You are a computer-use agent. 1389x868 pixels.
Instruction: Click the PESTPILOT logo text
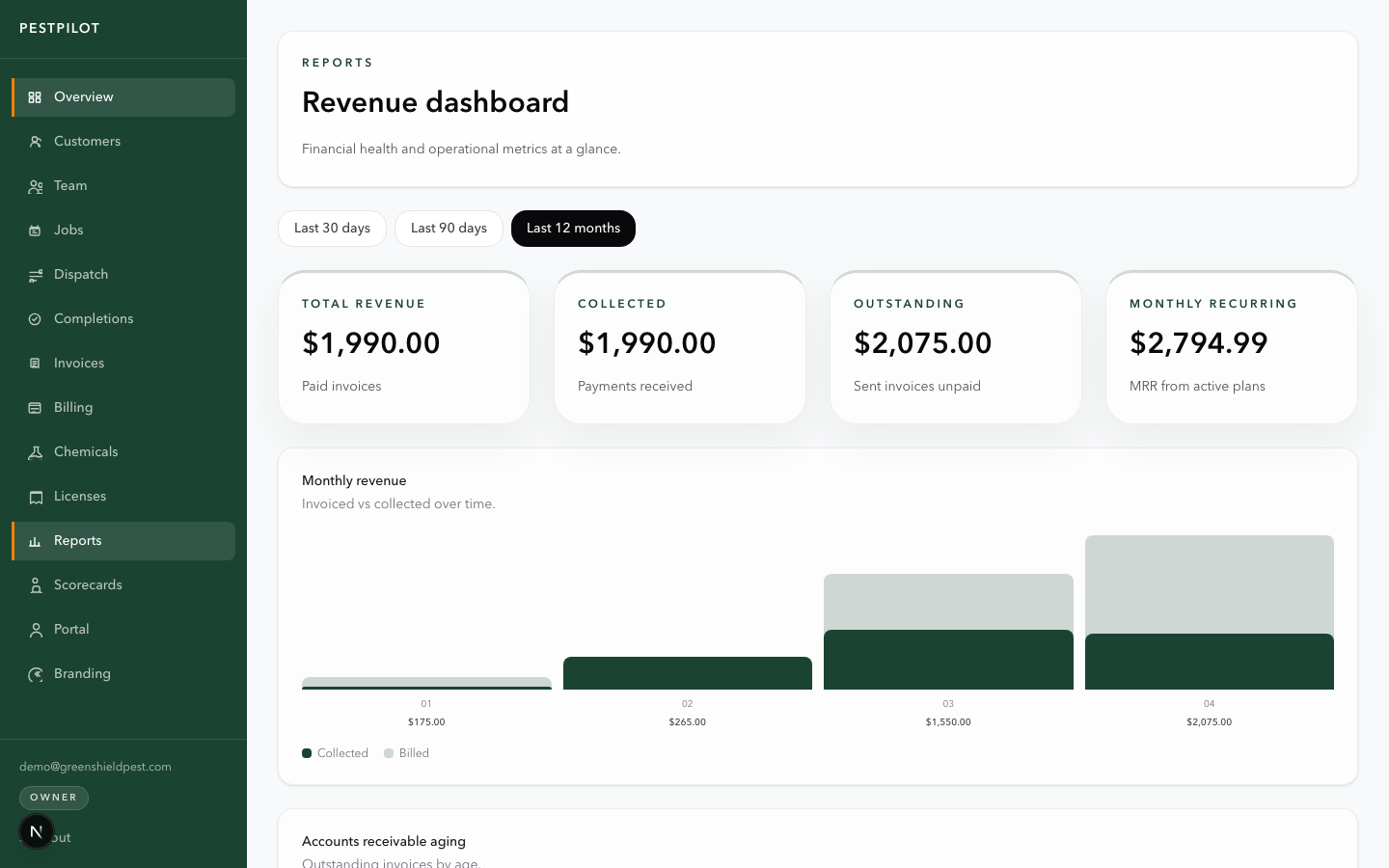60,28
